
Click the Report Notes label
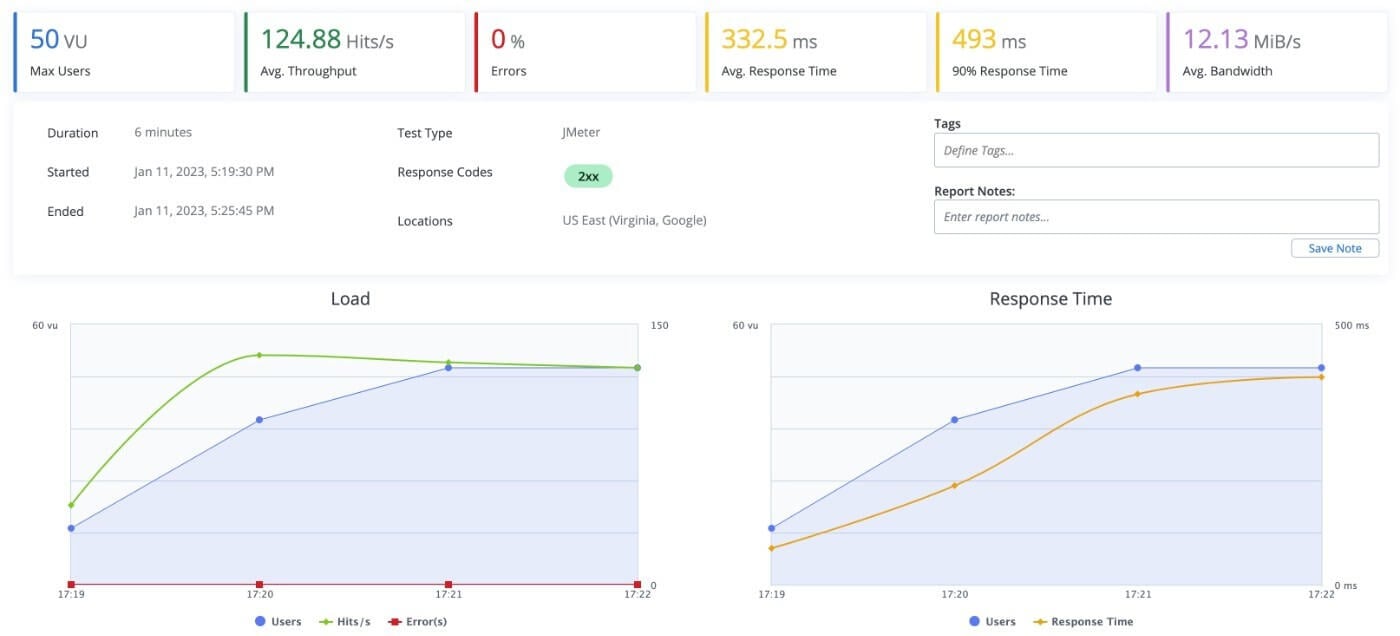(x=975, y=191)
